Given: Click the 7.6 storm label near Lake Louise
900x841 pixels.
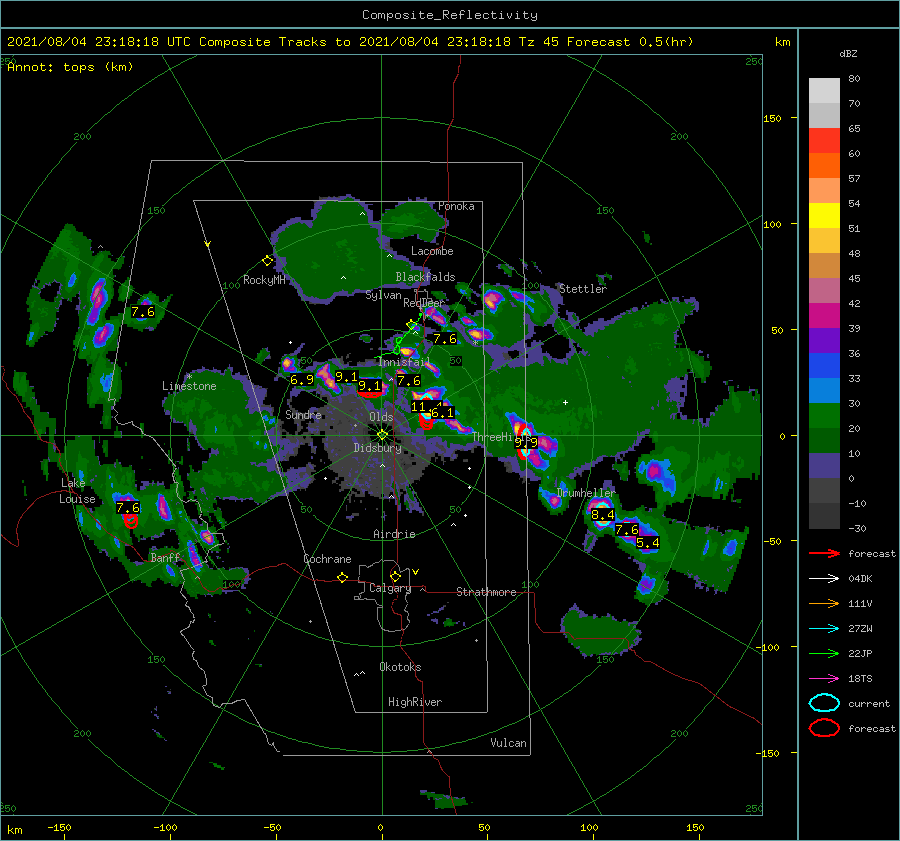Looking at the screenshot, I should pyautogui.click(x=128, y=507).
